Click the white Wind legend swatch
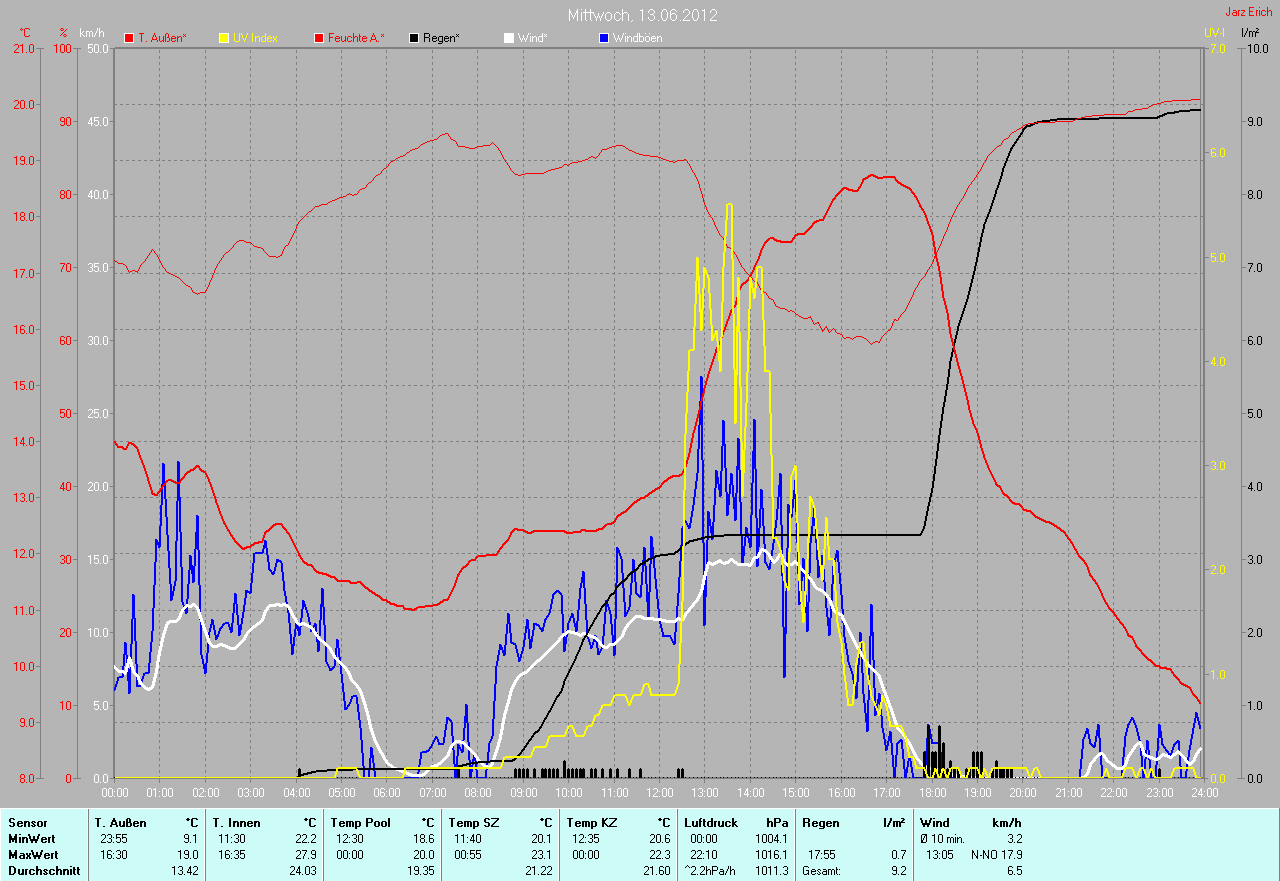 pyautogui.click(x=508, y=38)
